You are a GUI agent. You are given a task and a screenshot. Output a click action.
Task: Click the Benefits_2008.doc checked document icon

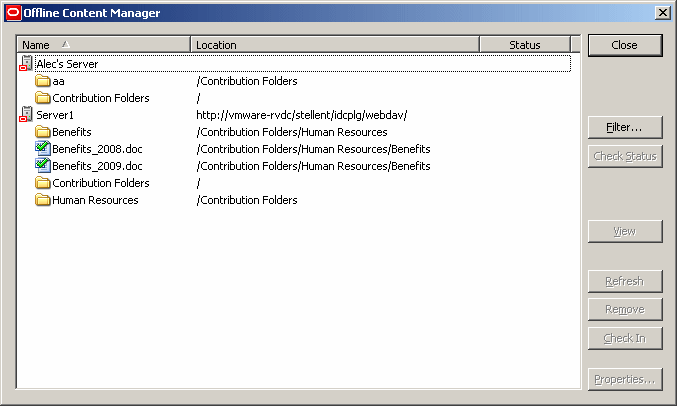[43, 149]
